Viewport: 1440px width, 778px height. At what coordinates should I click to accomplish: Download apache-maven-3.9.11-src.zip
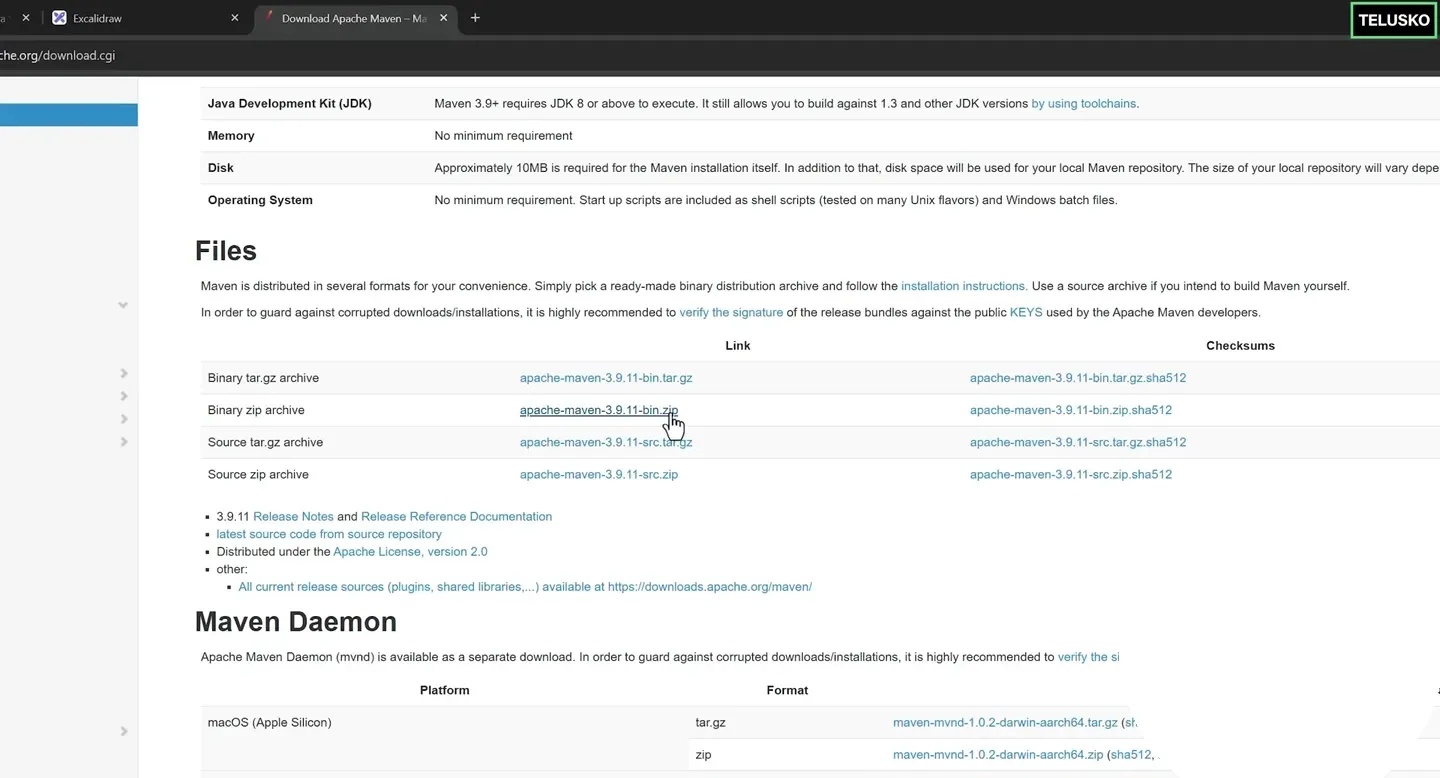(599, 474)
